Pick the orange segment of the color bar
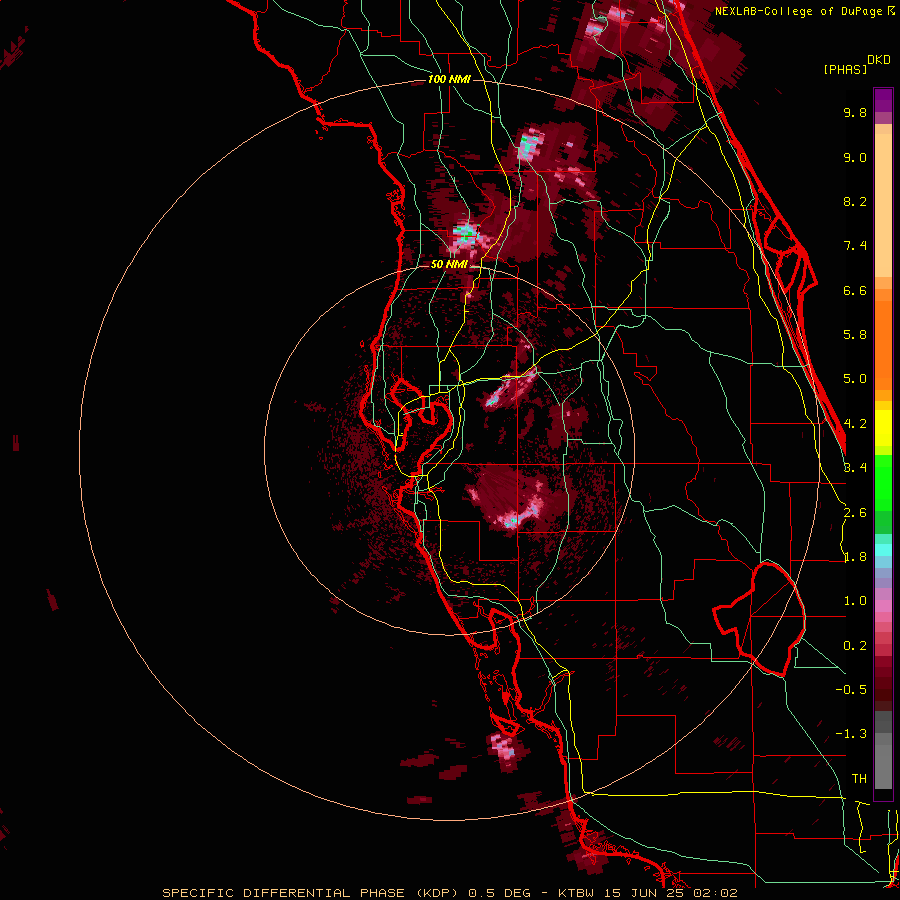The image size is (900, 900). 883,345
